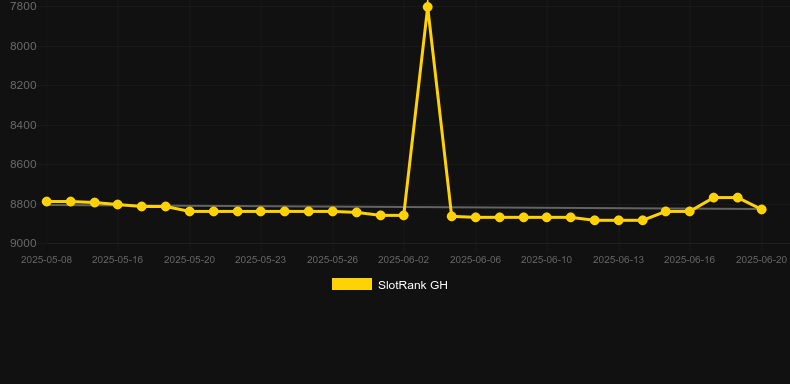Screen dimensions: 790x384
Task: Click the data point above 2025-06-02
Action: (x=404, y=215)
